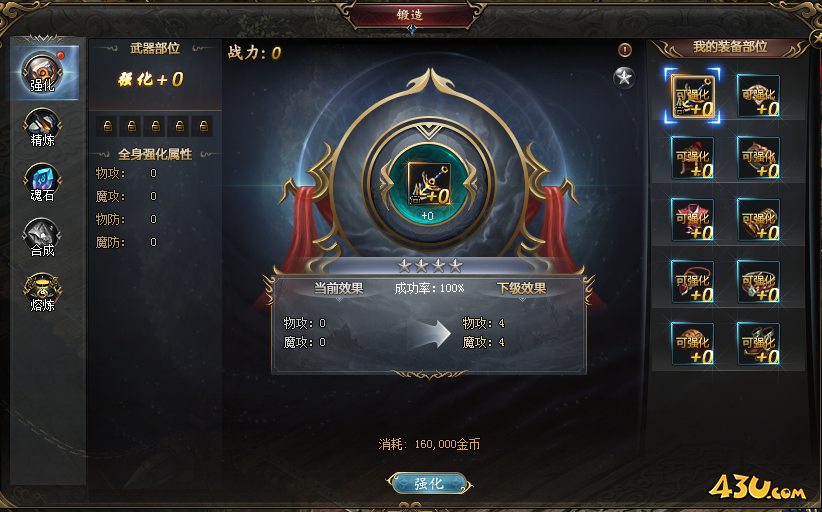The image size is (822, 512).
Task: Click the first locked slot padlock
Action: click(x=107, y=126)
